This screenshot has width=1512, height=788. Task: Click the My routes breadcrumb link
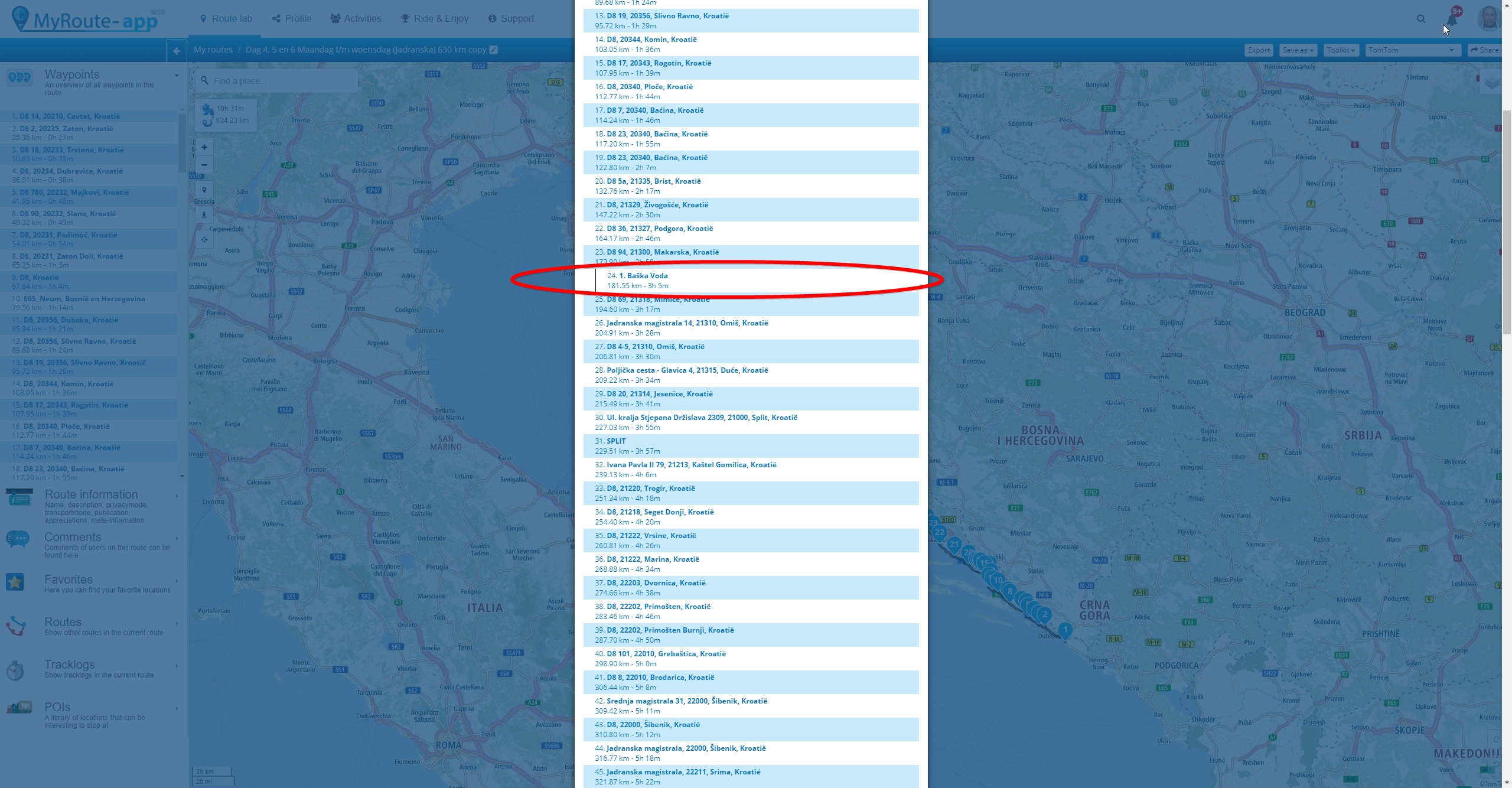(x=213, y=50)
